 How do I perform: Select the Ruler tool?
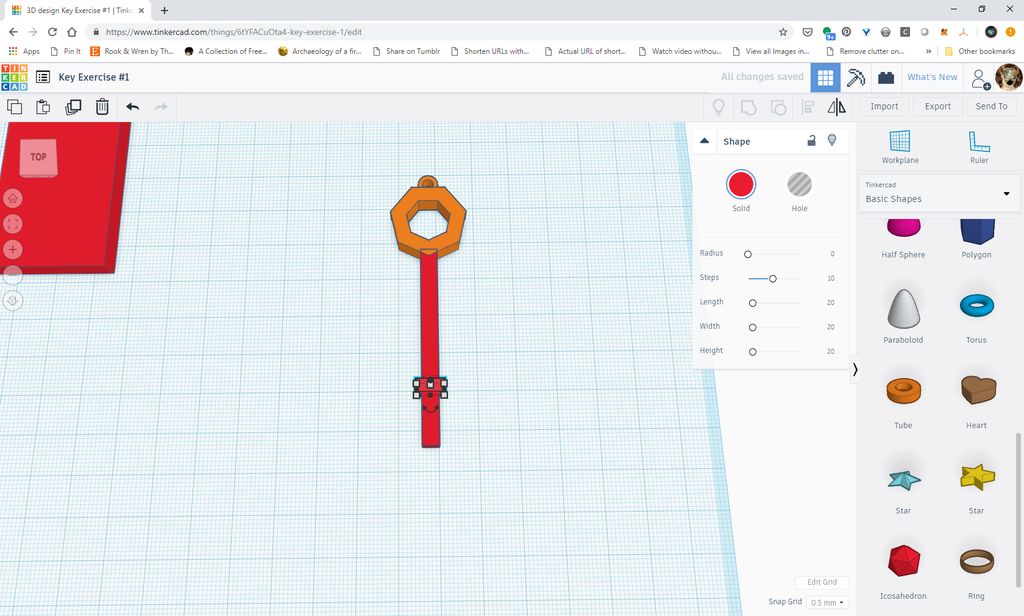click(x=979, y=147)
